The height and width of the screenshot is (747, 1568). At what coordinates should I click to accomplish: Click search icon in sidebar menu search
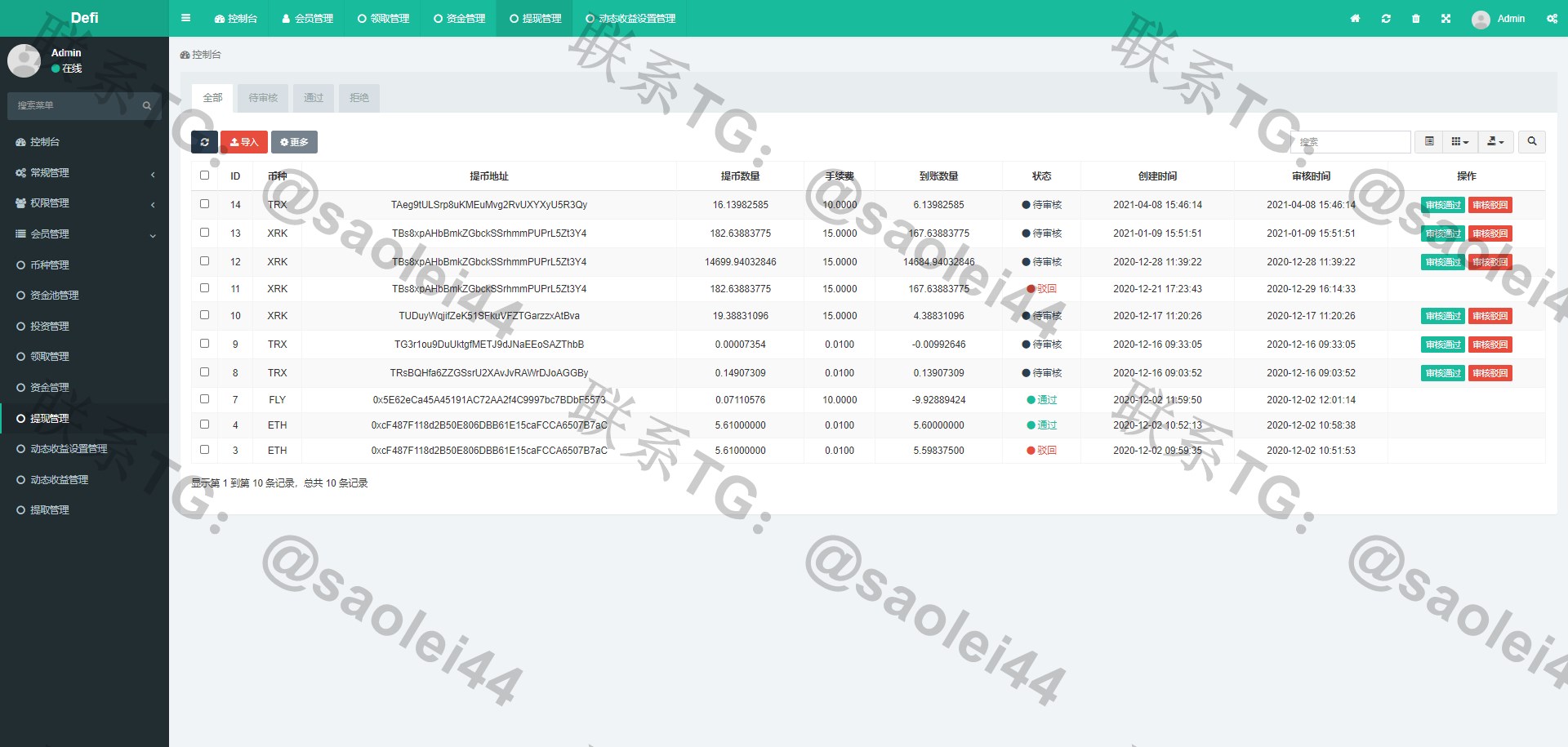click(x=147, y=105)
